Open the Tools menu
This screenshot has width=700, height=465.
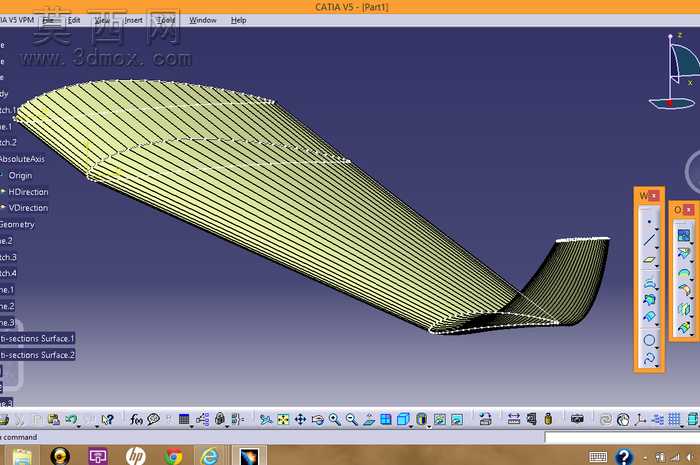pos(166,20)
